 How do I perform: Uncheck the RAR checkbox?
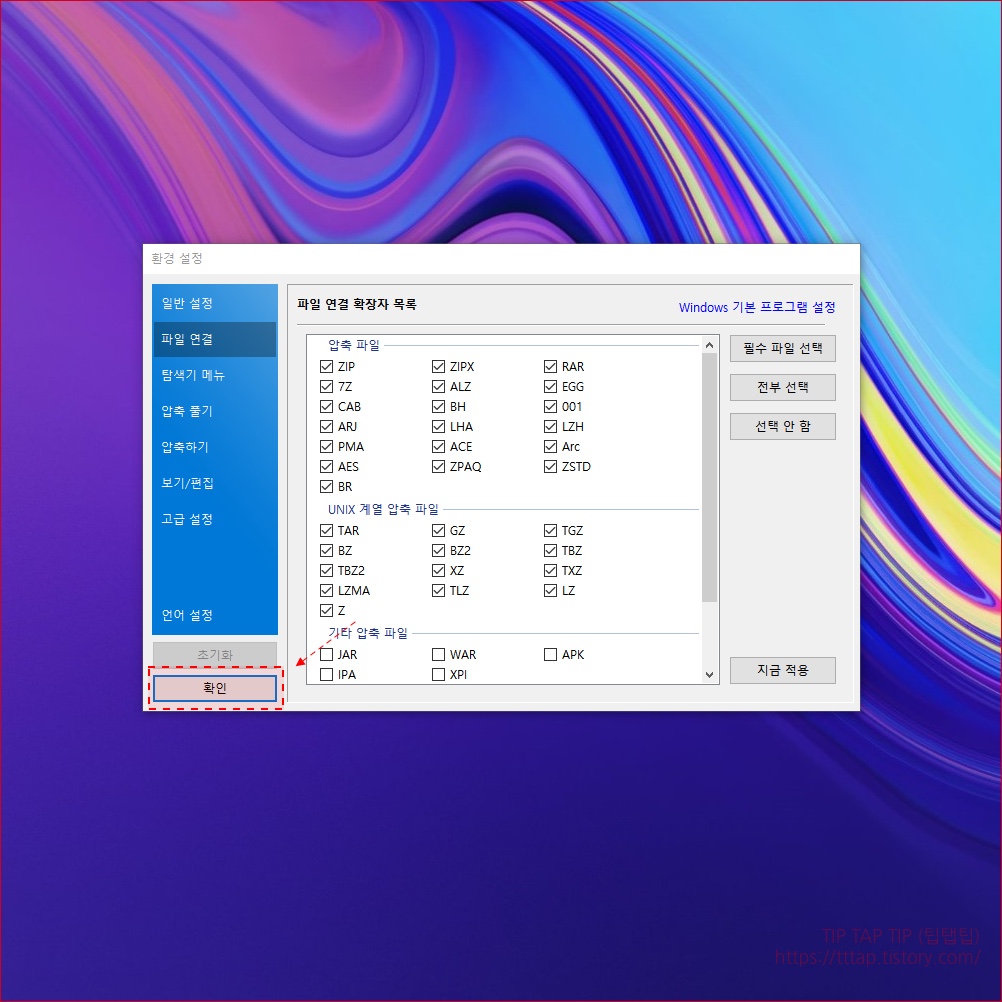550,366
